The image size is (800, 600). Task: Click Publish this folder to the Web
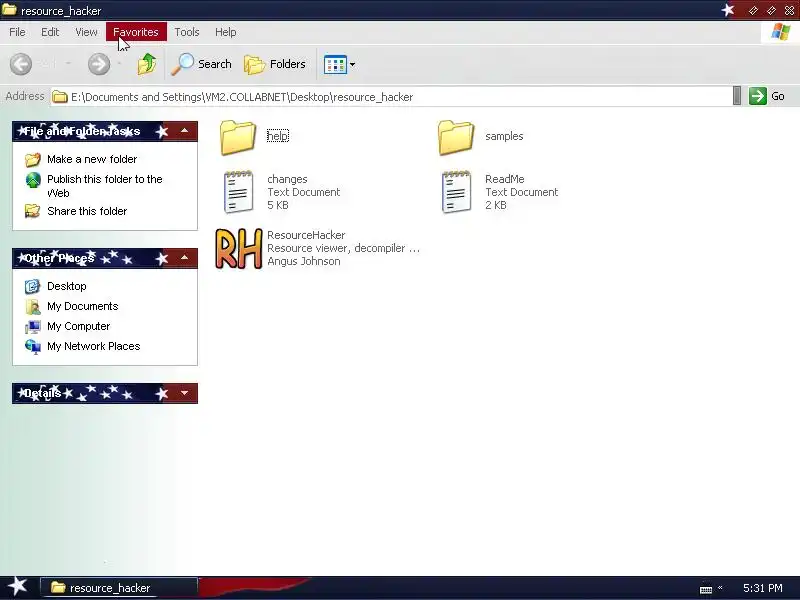click(x=105, y=186)
